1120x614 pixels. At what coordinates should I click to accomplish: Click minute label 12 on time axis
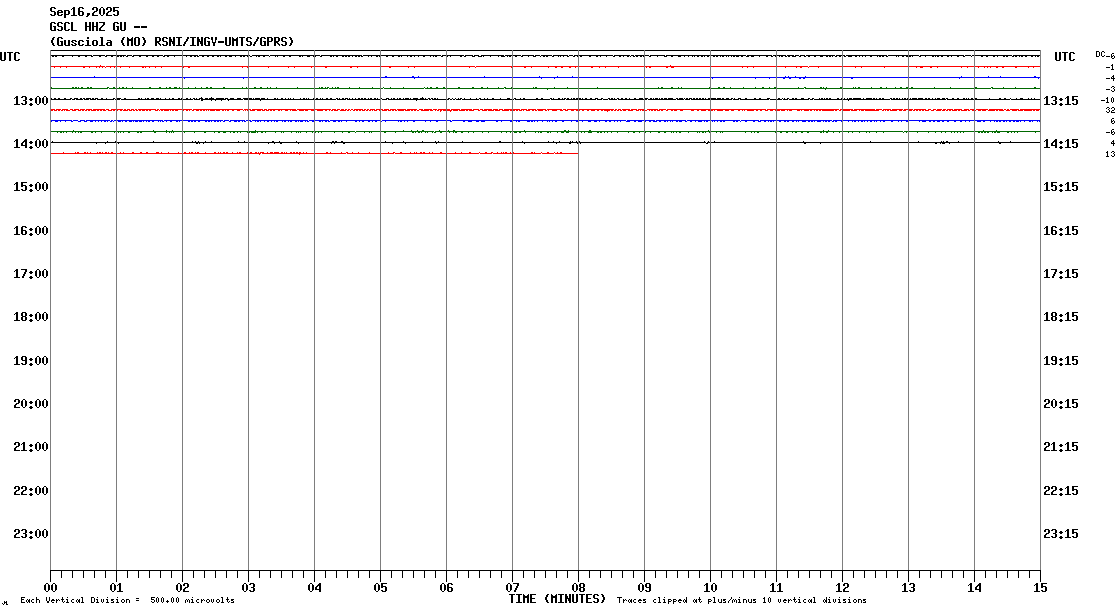[x=842, y=588]
